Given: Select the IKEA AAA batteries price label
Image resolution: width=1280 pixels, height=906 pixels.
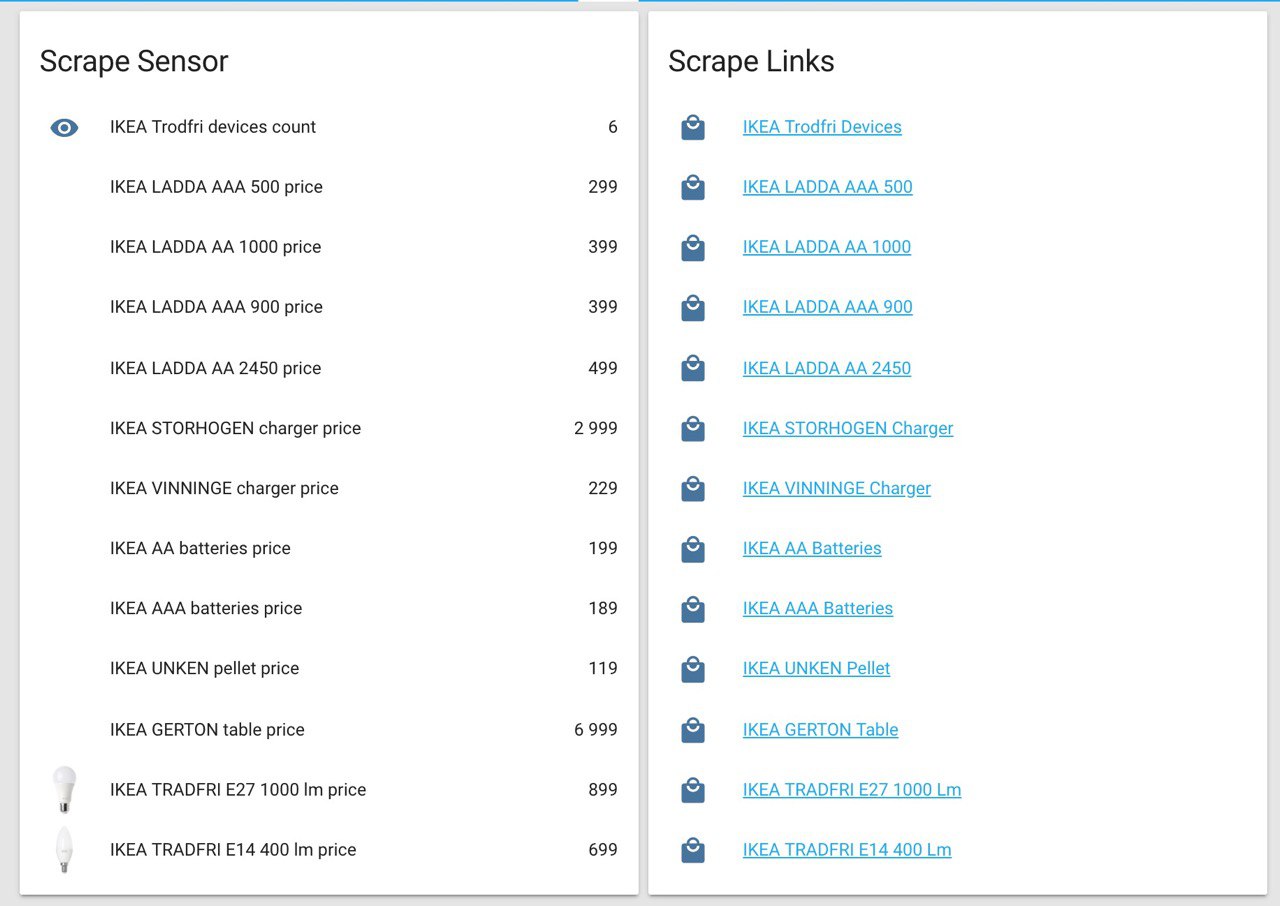Looking at the screenshot, I should pyautogui.click(x=206, y=608).
